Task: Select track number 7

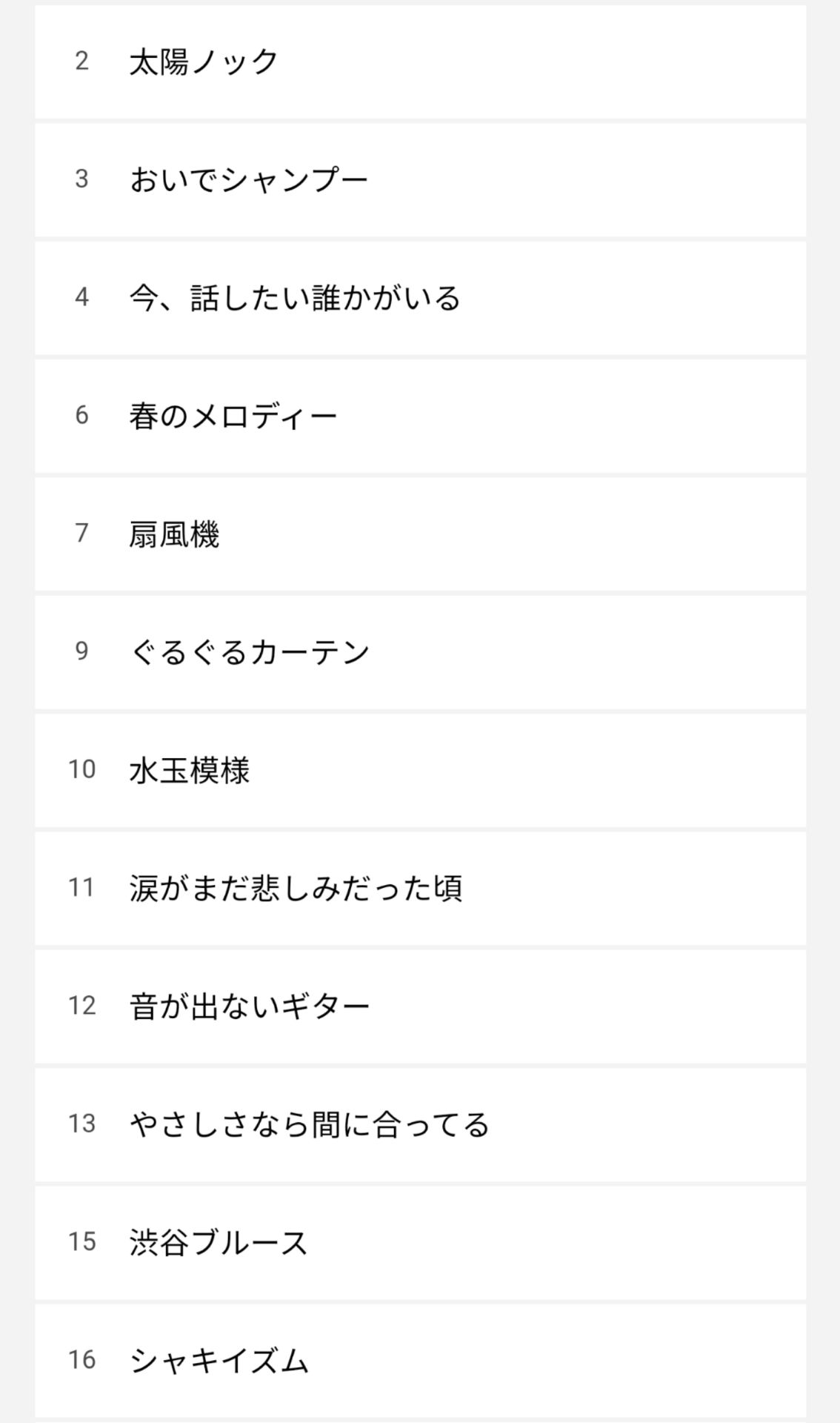Action: click(81, 534)
